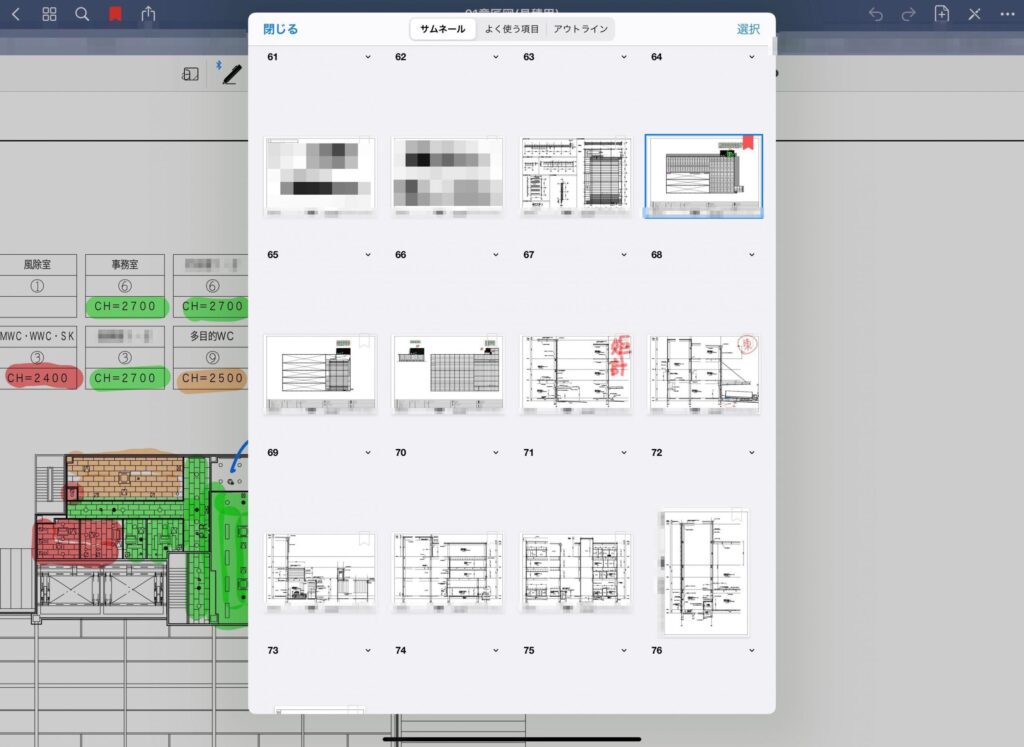Bookmark the page 69 thumbnail

click(x=365, y=341)
